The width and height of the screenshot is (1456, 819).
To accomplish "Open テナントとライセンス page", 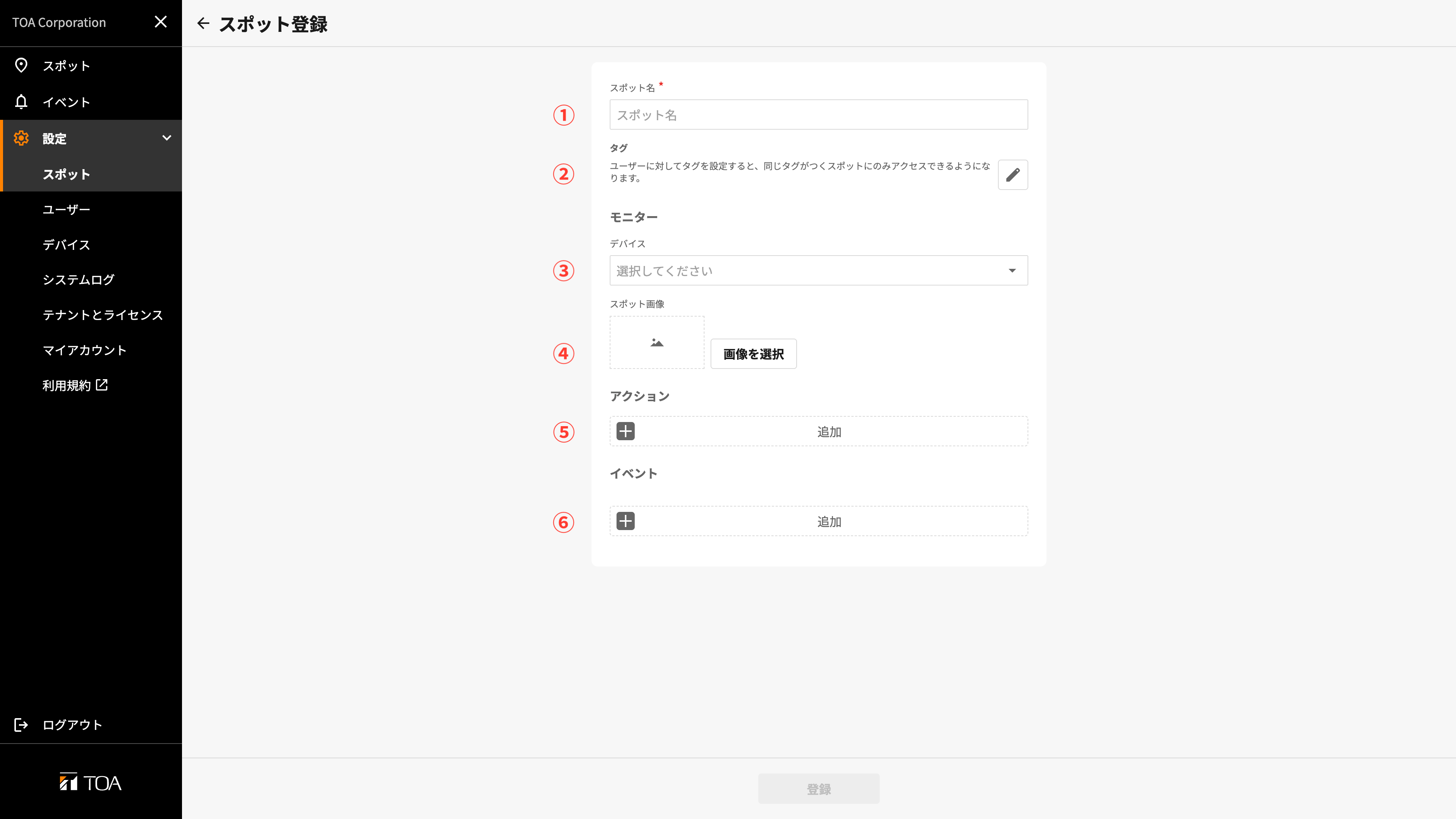I will coord(103,315).
